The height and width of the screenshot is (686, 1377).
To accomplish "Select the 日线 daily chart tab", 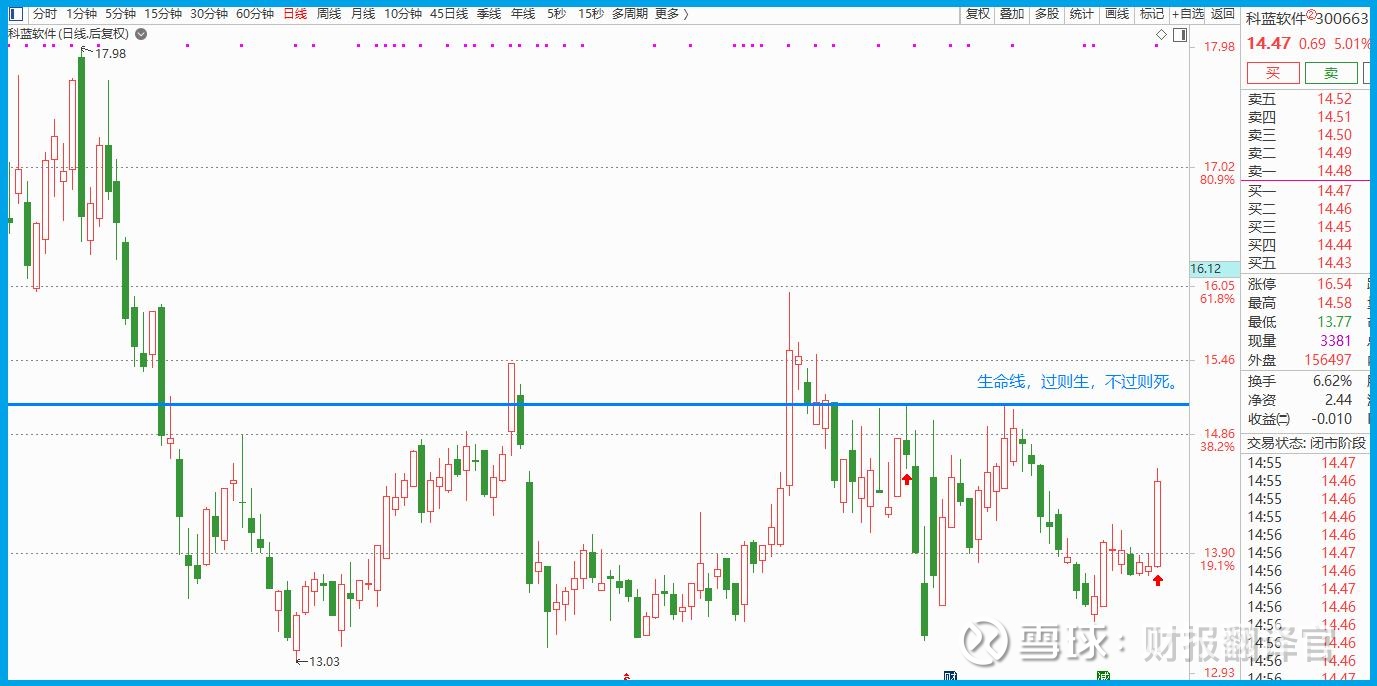I will (x=295, y=14).
